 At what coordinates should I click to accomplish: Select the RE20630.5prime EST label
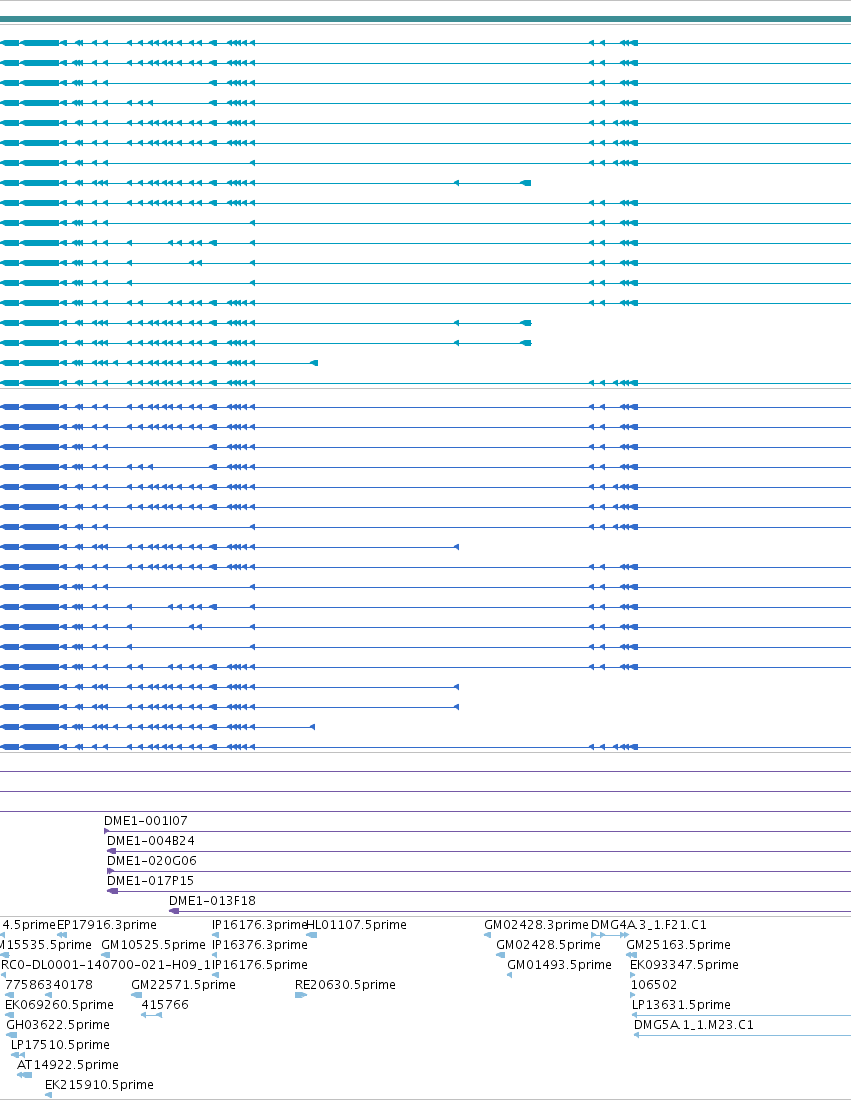[345, 985]
